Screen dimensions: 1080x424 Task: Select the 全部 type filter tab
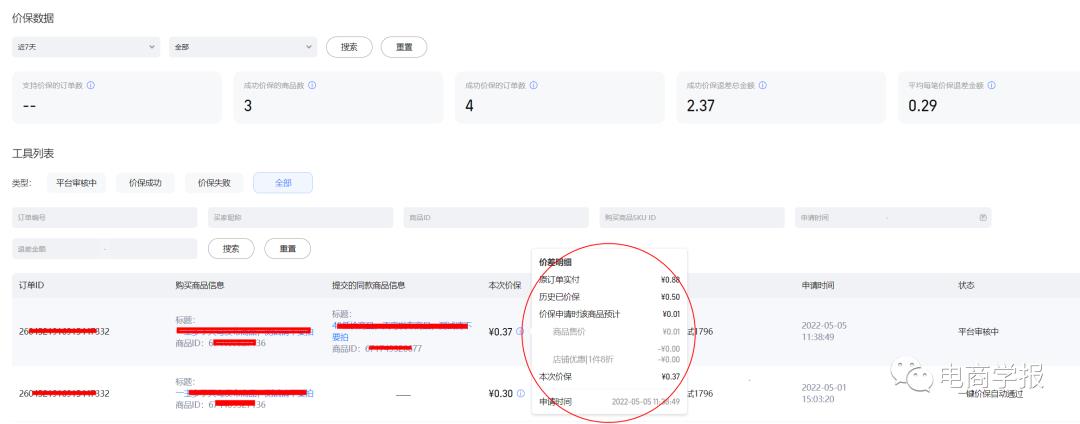coord(283,183)
